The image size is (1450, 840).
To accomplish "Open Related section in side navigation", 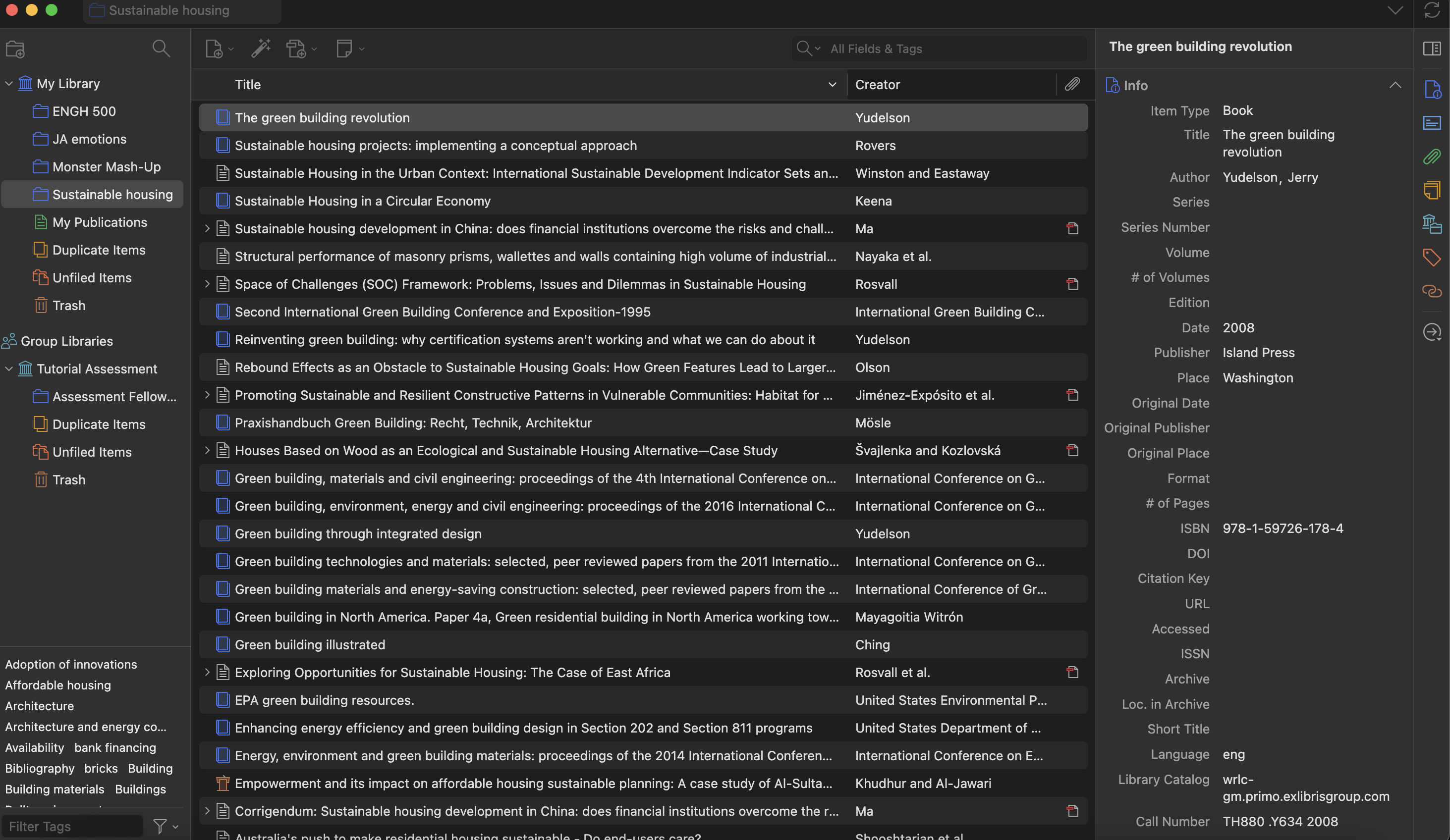I will [1432, 291].
